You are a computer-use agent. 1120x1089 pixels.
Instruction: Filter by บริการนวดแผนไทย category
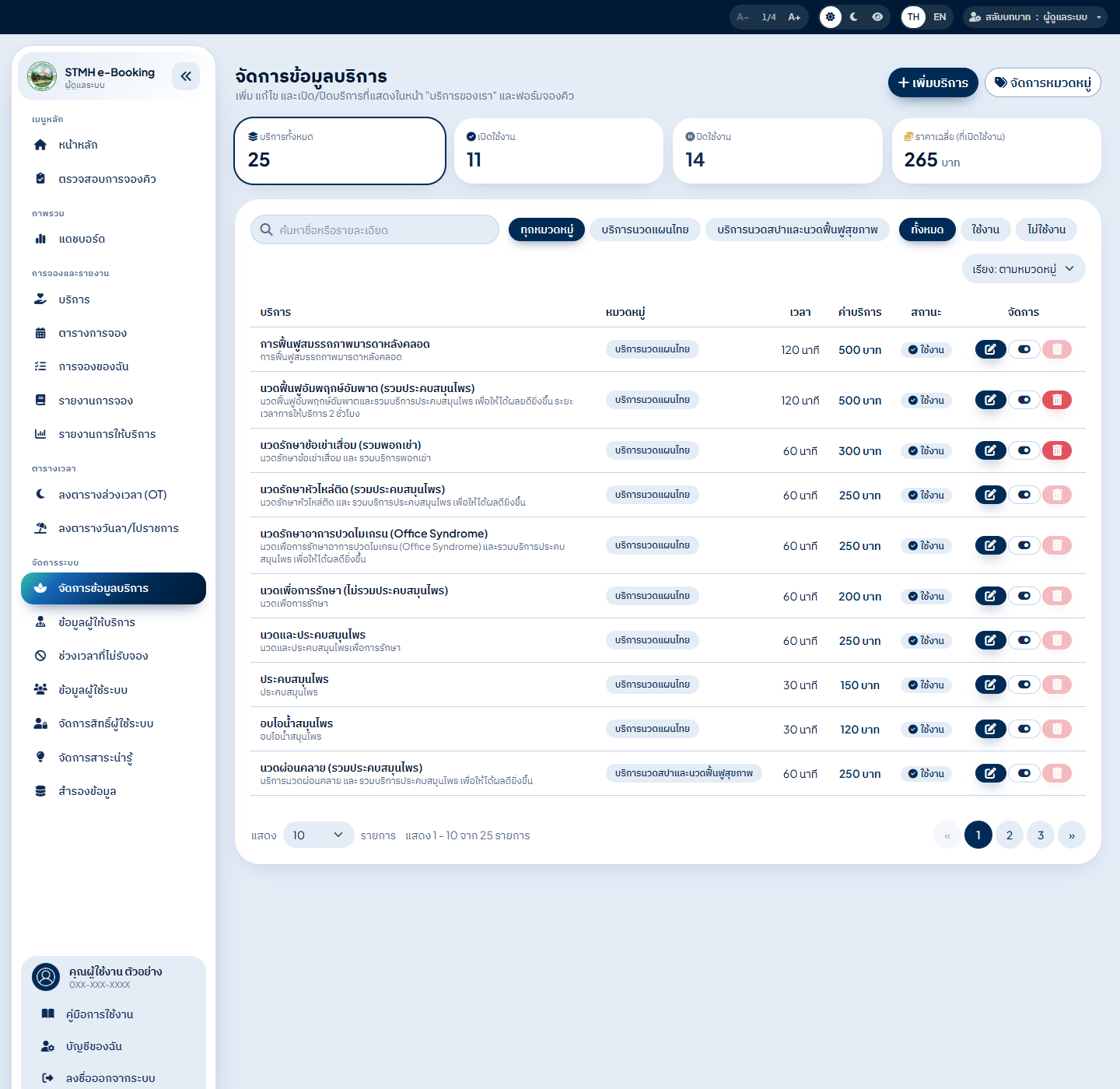point(645,229)
